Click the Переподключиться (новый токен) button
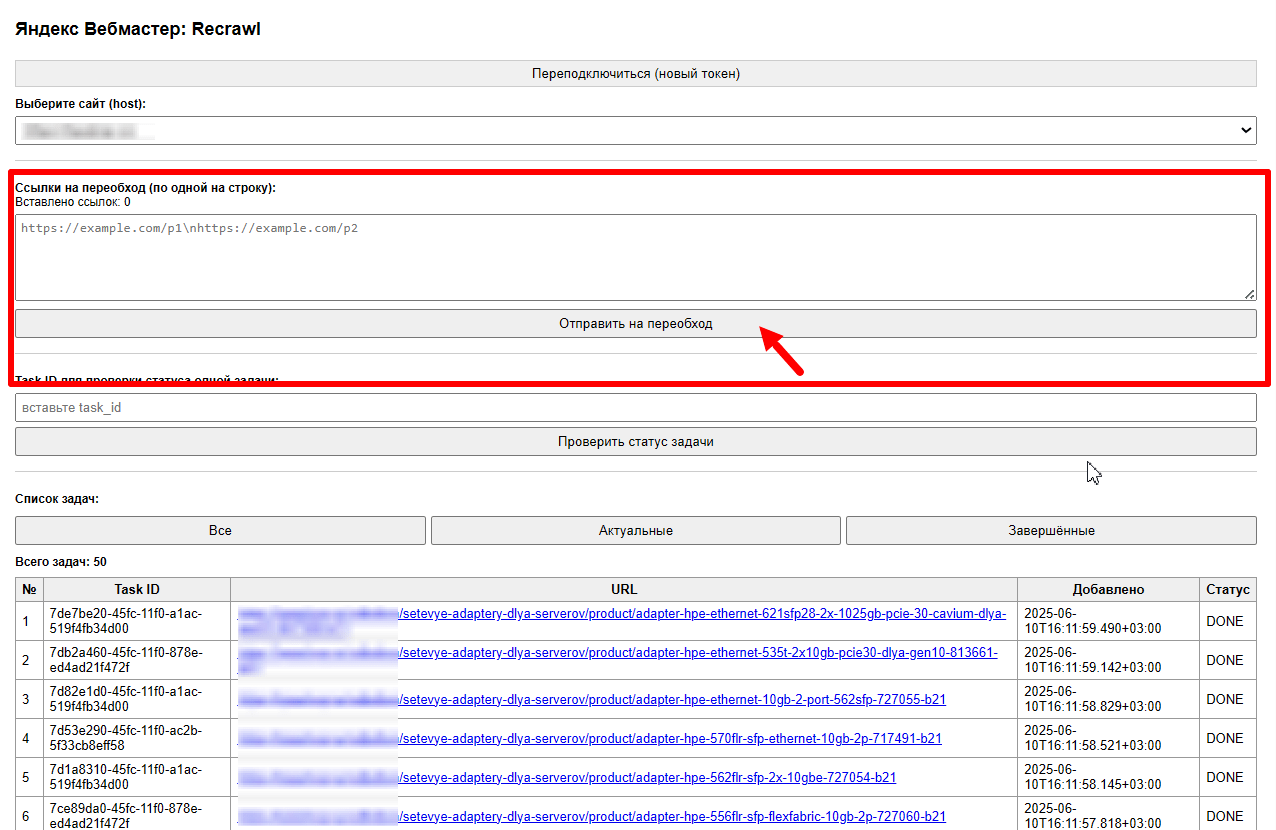This screenshot has width=1276, height=830. pos(635,74)
